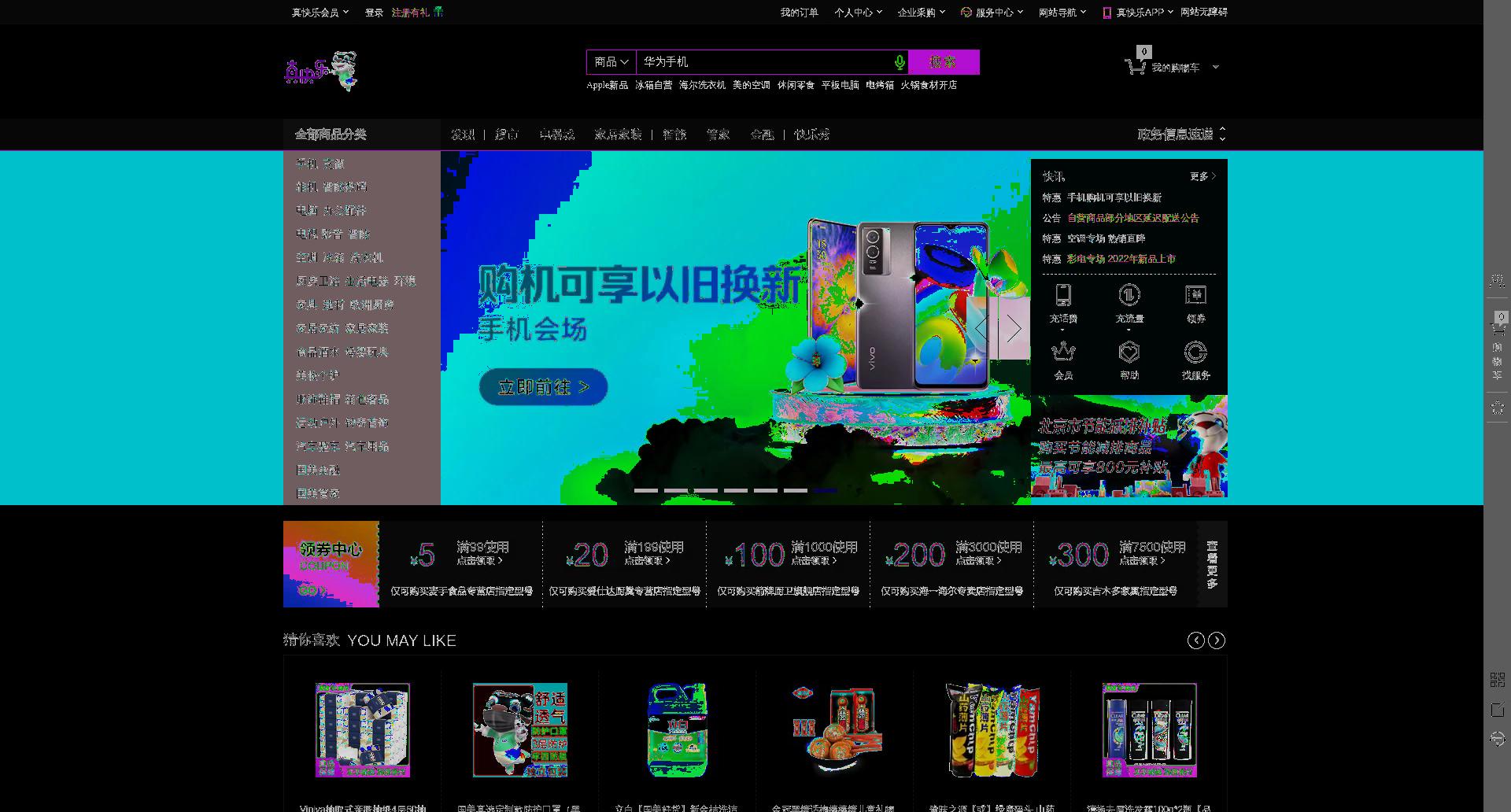Screen dimensions: 1511x812
Task: Click the 查看更多 coupon strip
Action: (x=1212, y=564)
